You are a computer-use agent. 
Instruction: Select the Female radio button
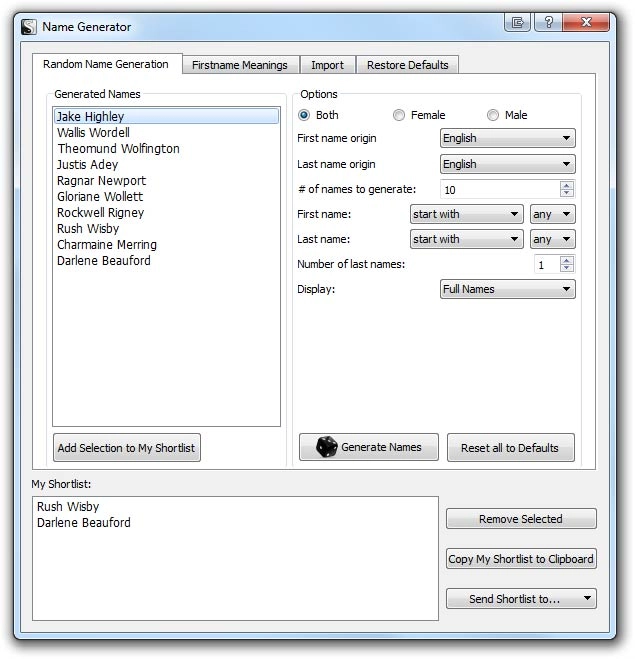click(x=399, y=115)
